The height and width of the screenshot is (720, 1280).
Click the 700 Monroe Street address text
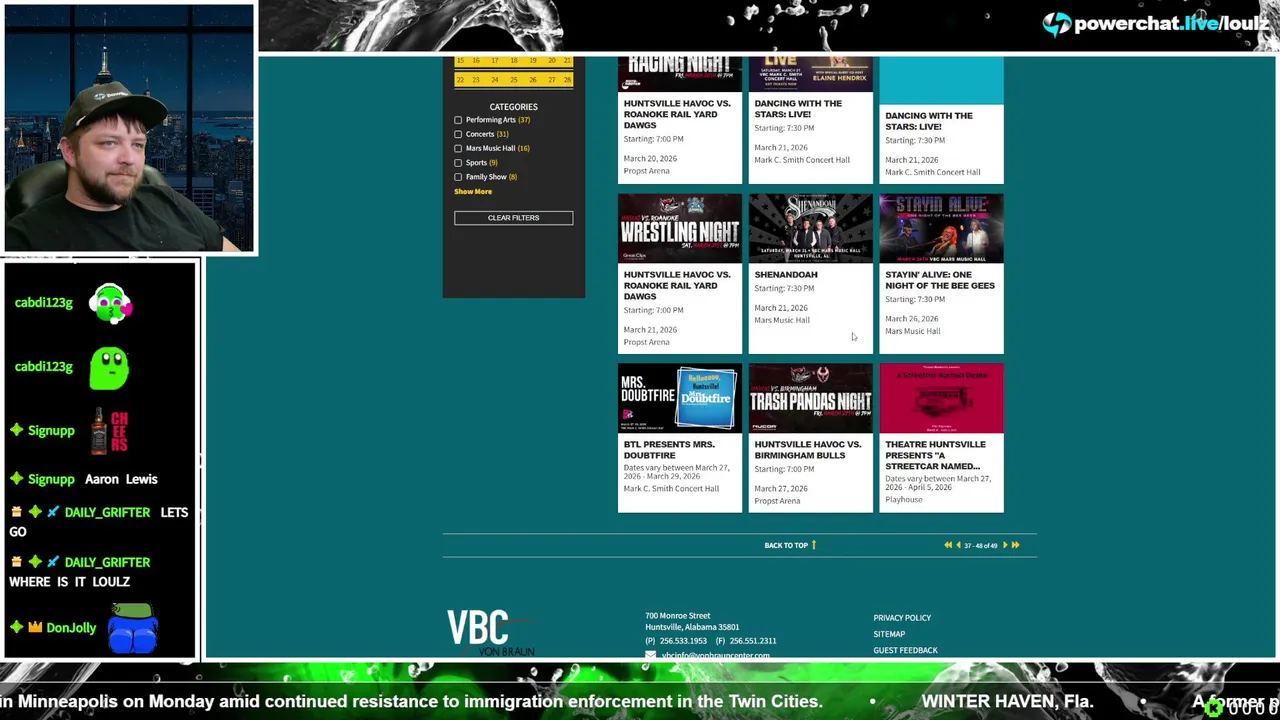(678, 616)
